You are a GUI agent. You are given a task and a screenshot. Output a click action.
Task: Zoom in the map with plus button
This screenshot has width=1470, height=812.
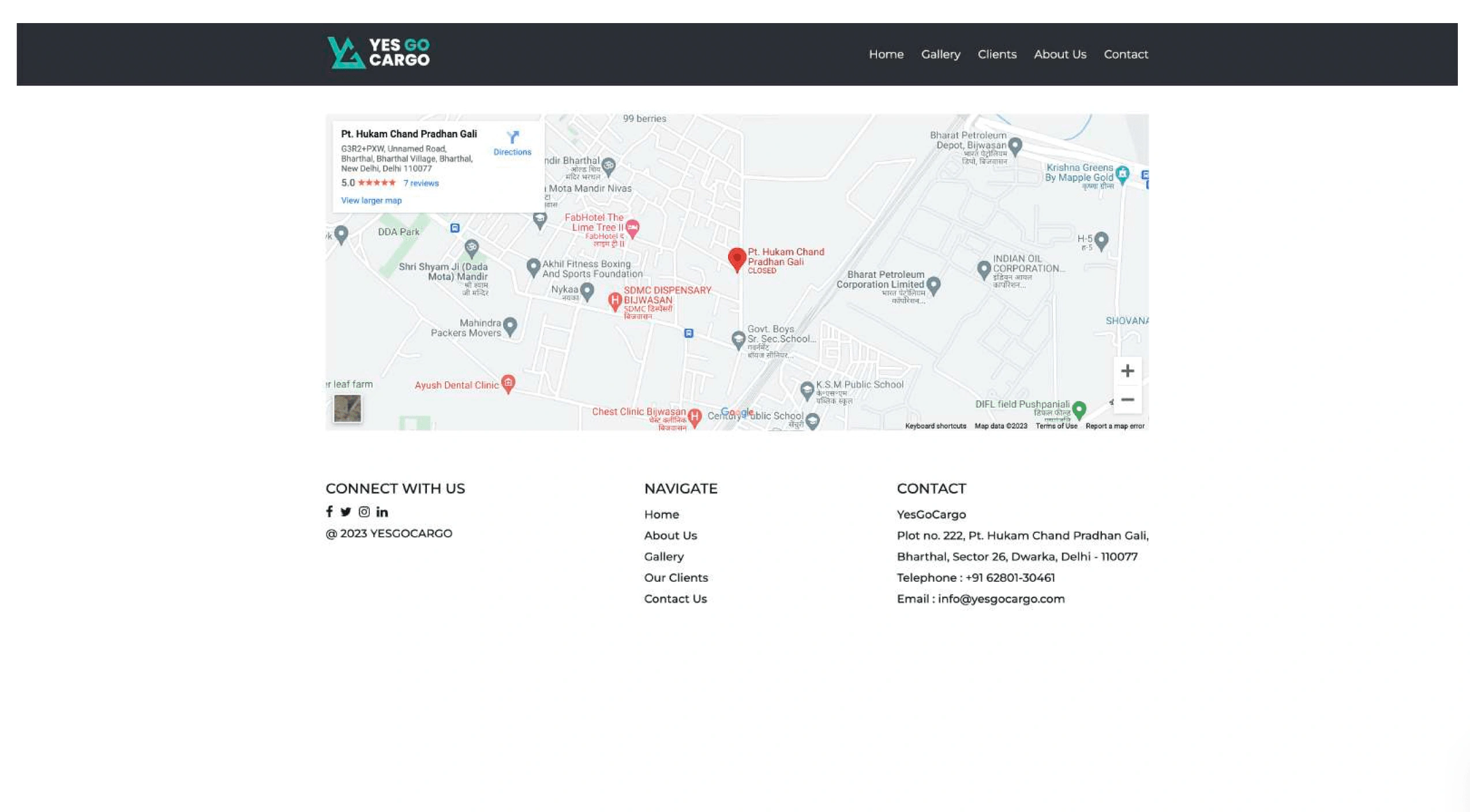coord(1127,371)
